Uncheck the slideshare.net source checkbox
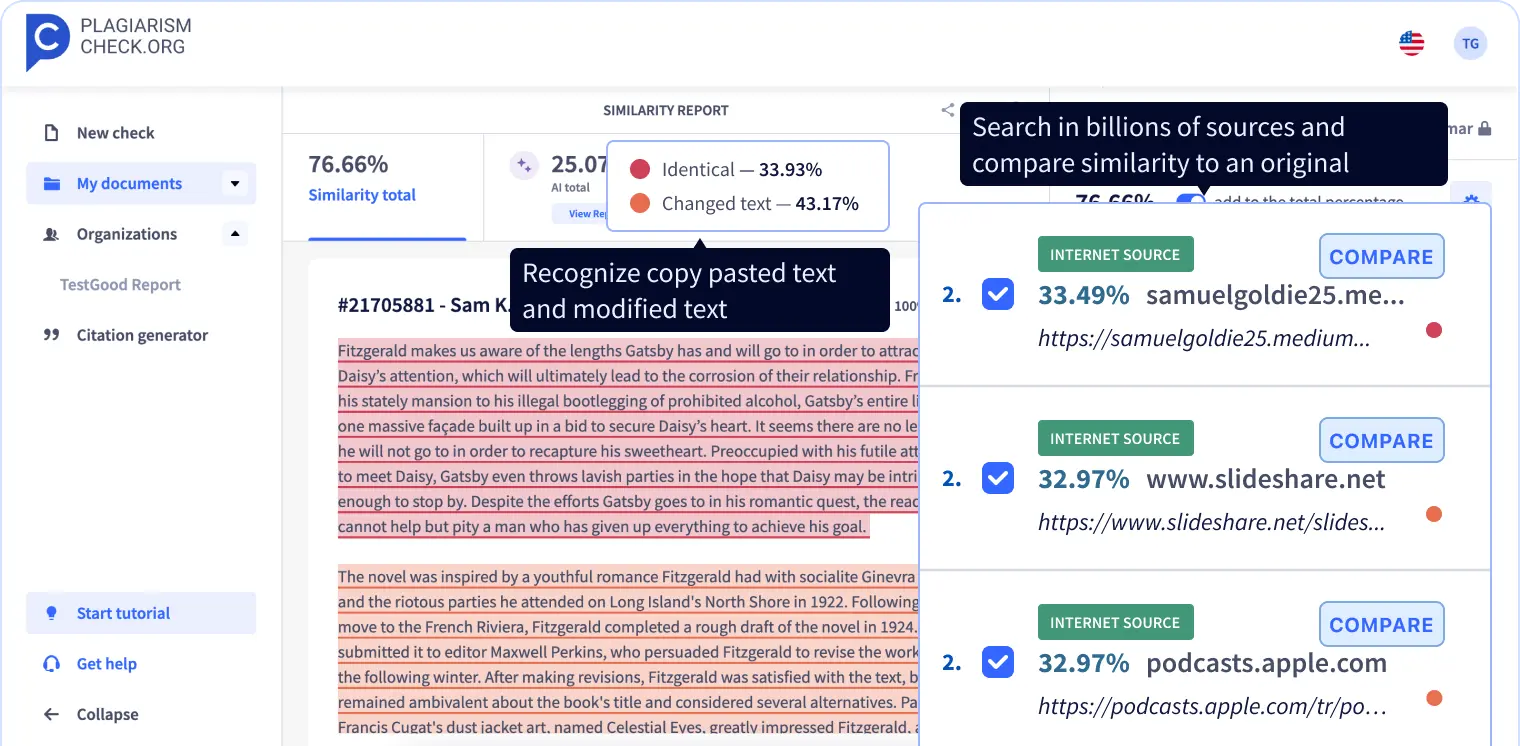The width and height of the screenshot is (1520, 746). coord(997,478)
